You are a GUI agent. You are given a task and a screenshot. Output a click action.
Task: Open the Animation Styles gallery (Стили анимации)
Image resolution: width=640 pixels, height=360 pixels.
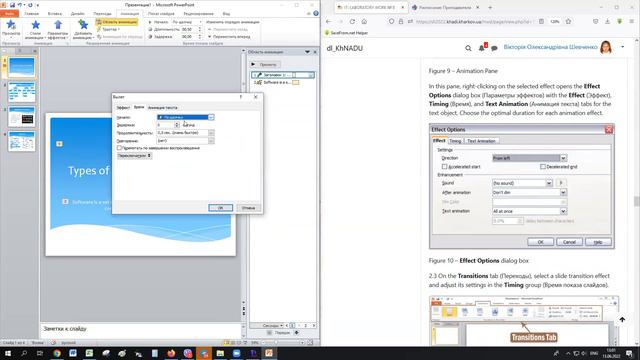[x=36, y=30]
